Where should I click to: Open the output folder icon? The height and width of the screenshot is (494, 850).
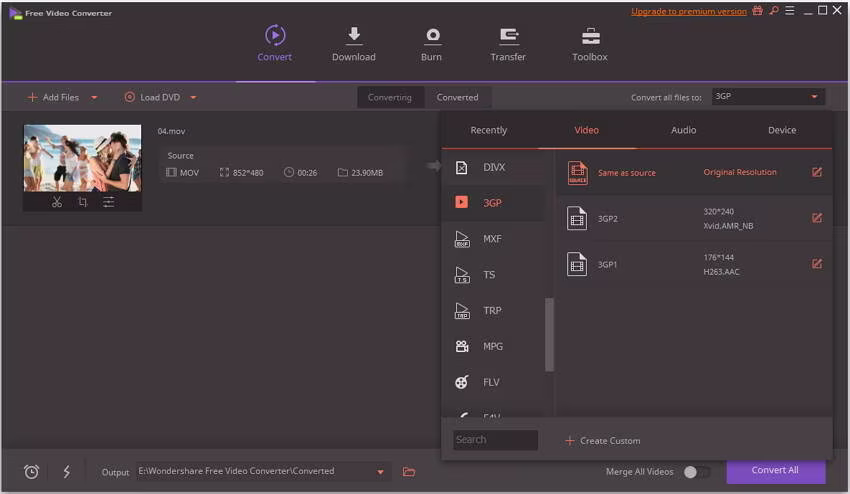[x=409, y=472]
